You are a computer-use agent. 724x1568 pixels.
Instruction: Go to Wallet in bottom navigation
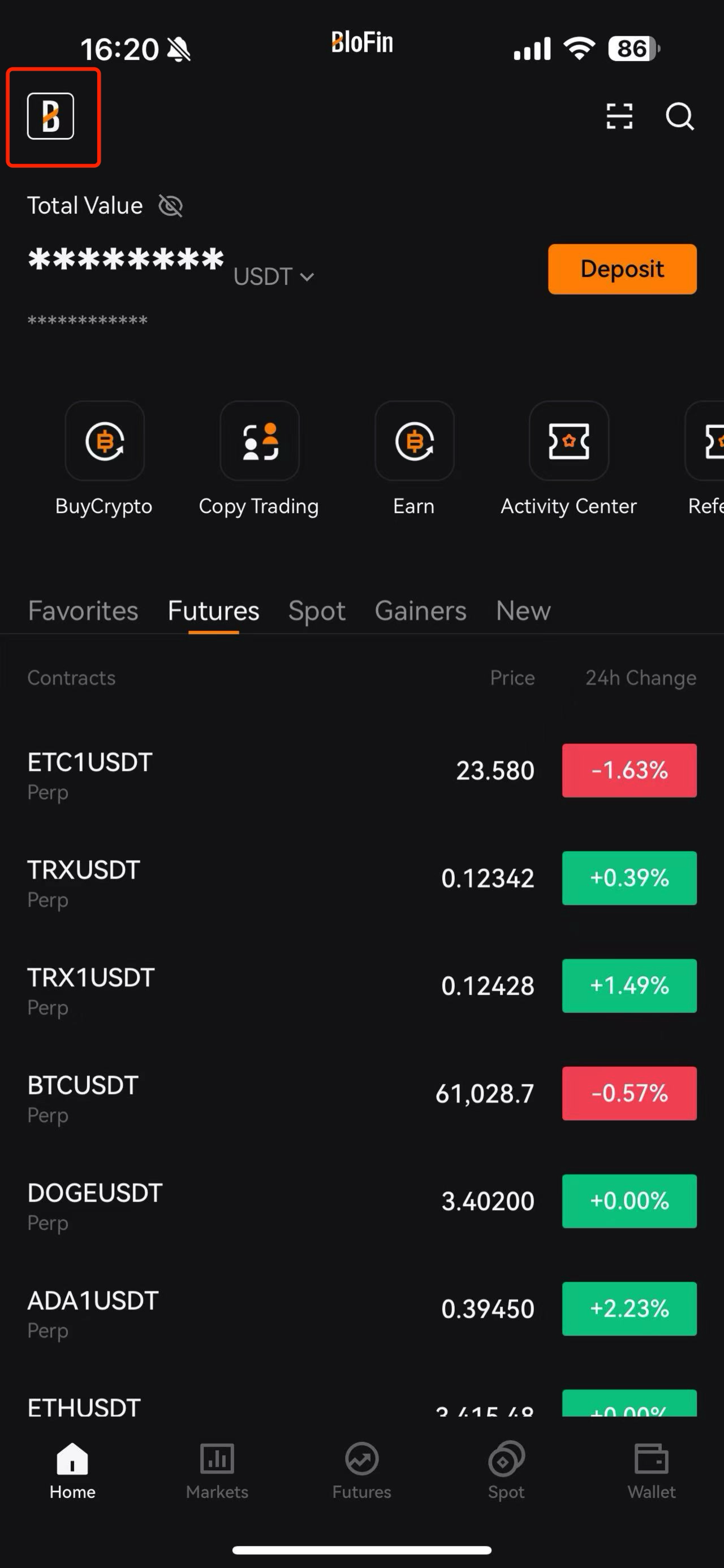coord(651,1472)
